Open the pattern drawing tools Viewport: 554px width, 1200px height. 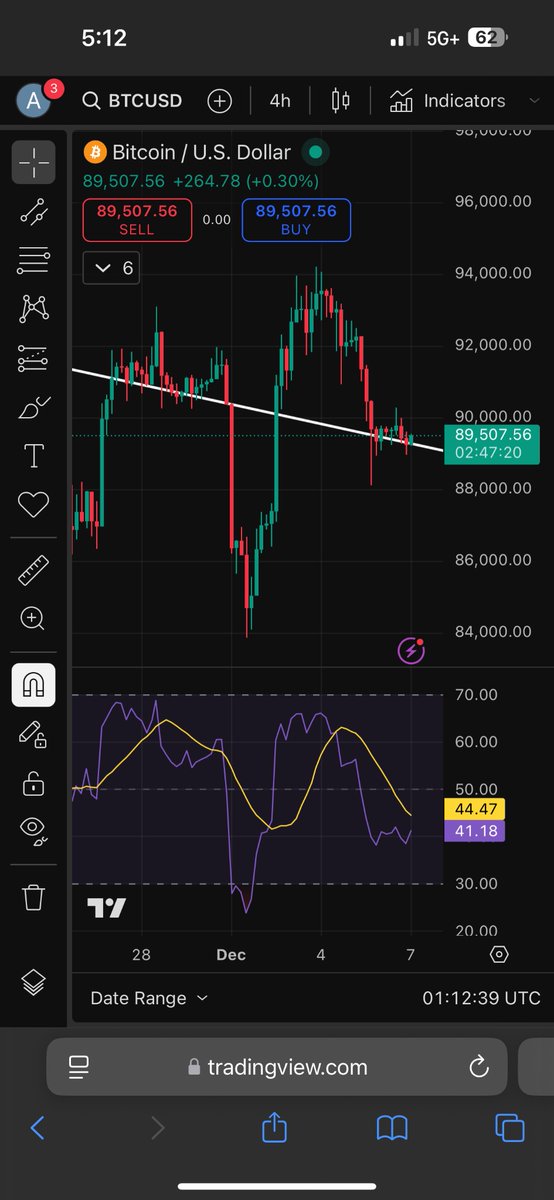pyautogui.click(x=33, y=308)
